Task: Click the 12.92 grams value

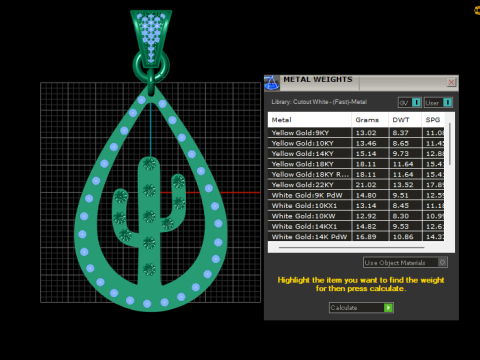Action: point(366,216)
